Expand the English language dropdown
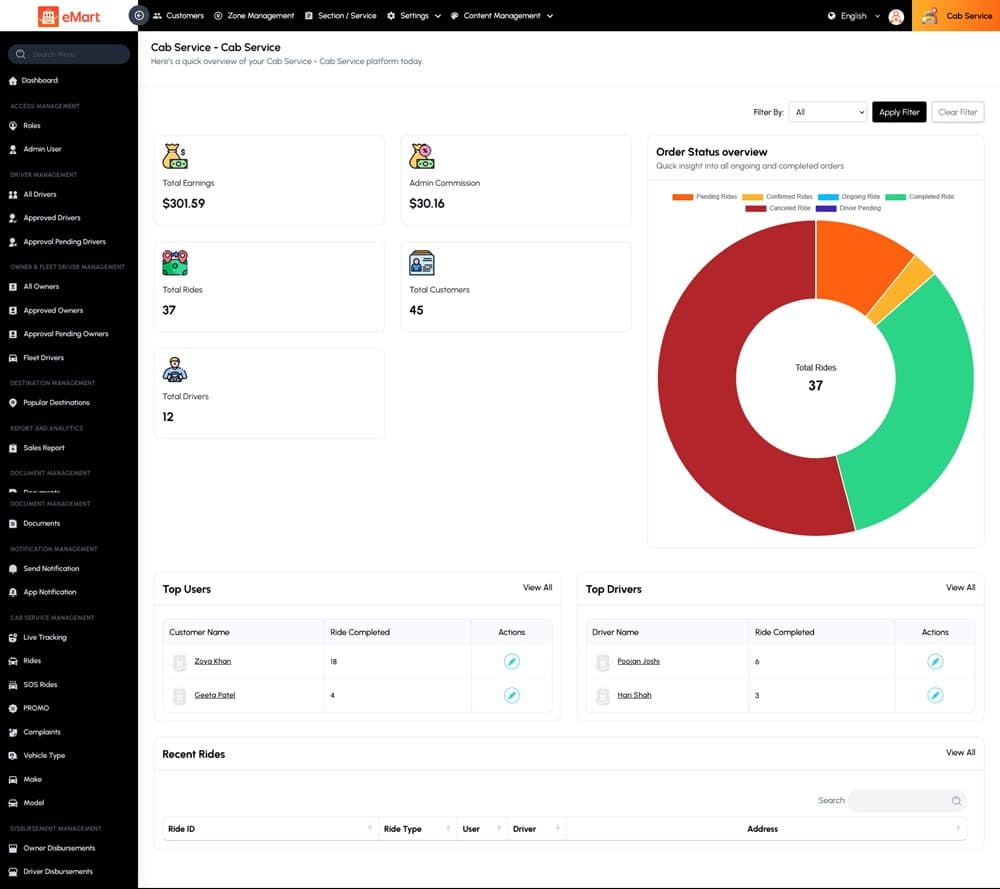 (854, 16)
